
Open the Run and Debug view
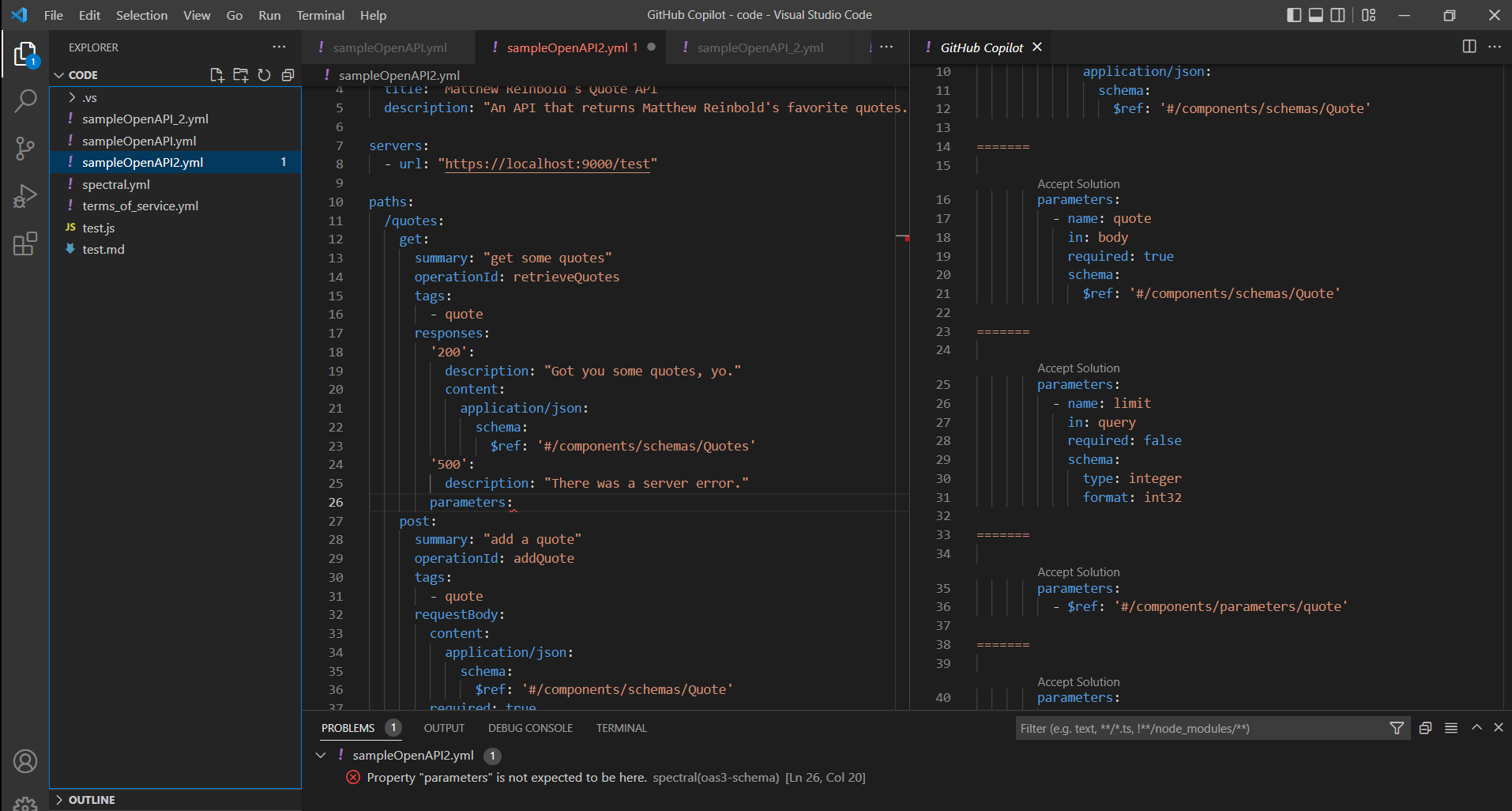25,196
